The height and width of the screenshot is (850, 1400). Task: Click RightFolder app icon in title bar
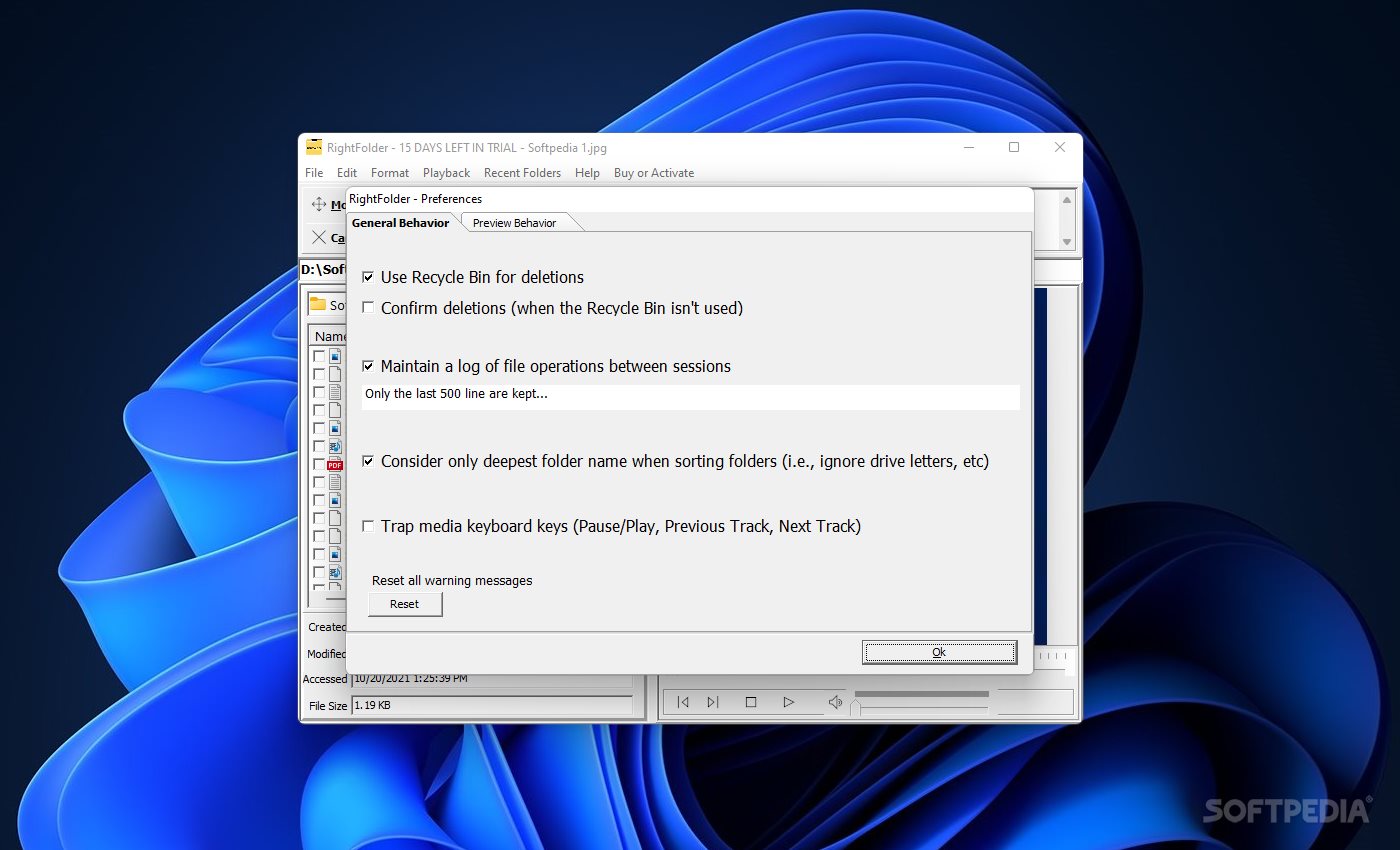click(x=314, y=147)
